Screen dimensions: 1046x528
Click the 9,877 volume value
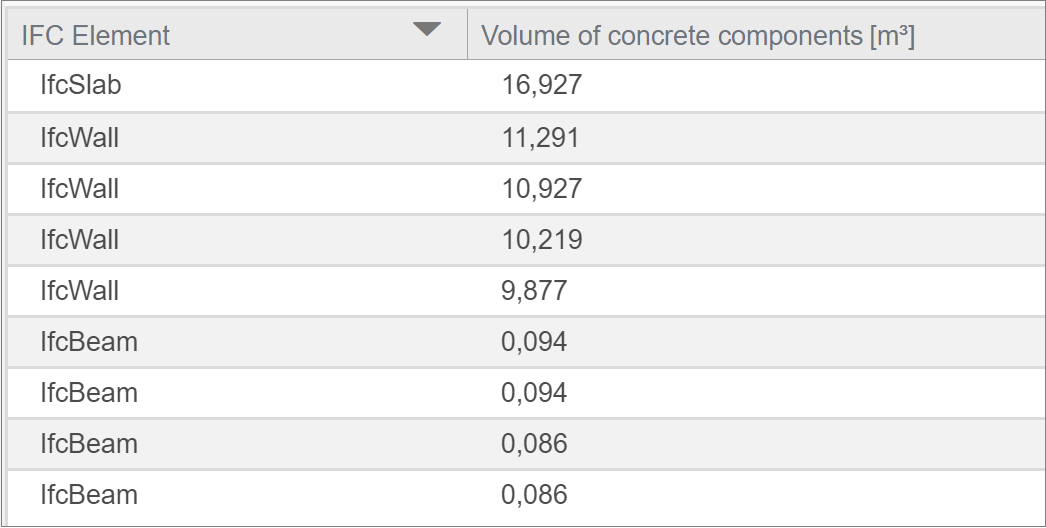coord(534,291)
